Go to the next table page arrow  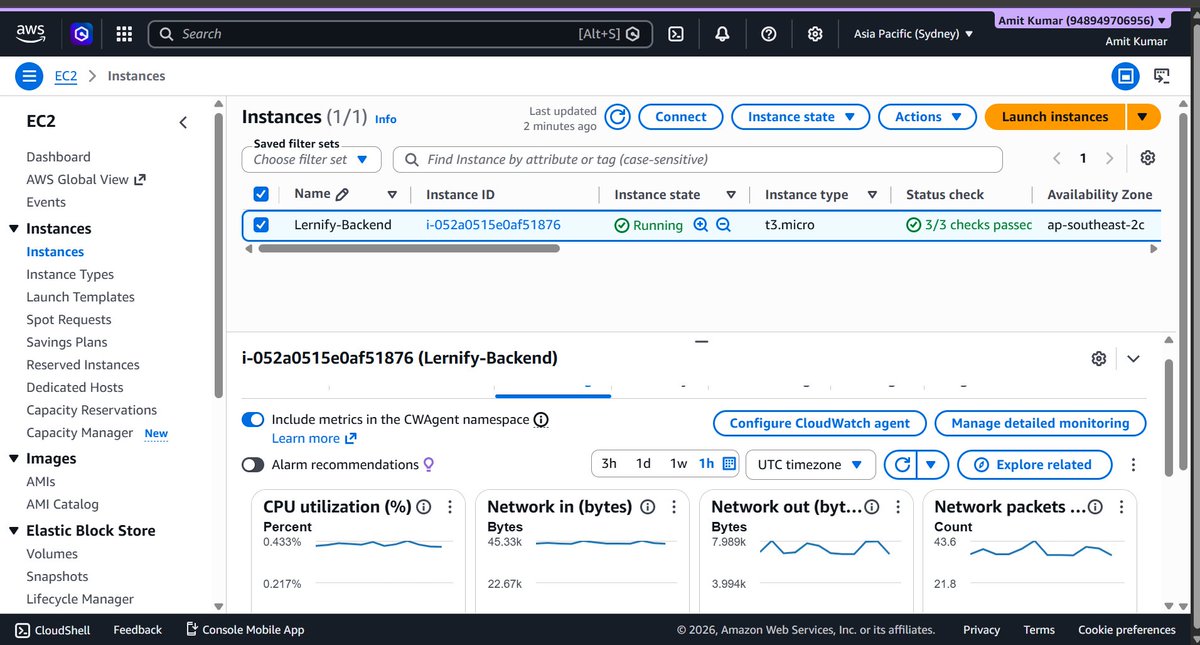click(x=1109, y=159)
